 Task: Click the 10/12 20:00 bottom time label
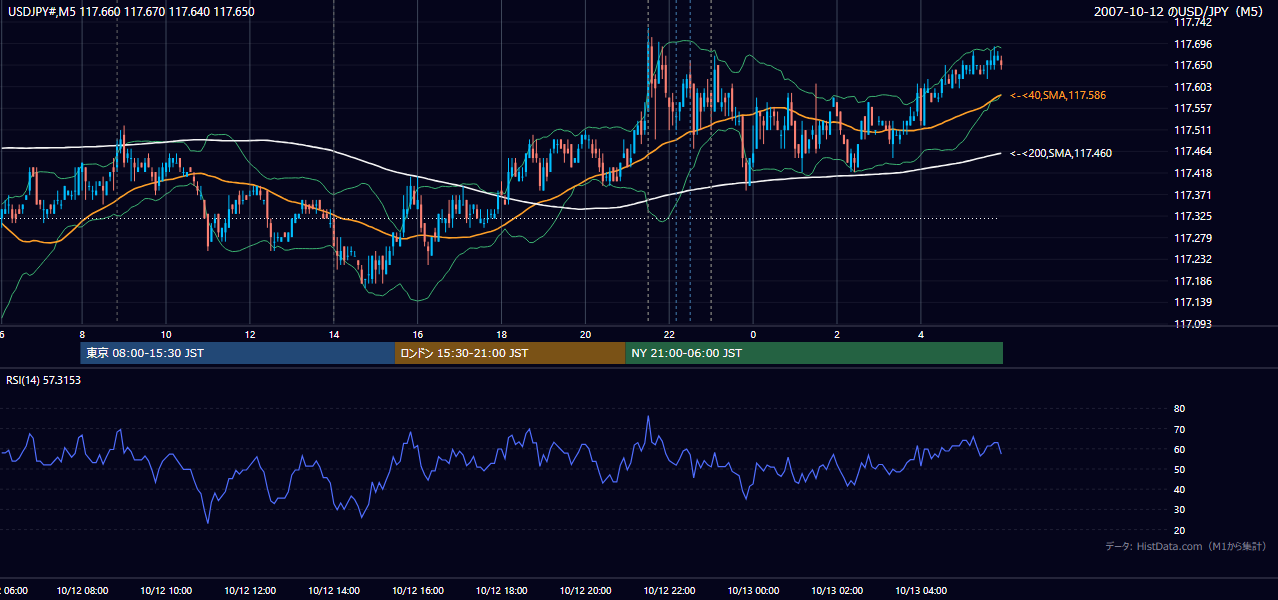pos(585,591)
